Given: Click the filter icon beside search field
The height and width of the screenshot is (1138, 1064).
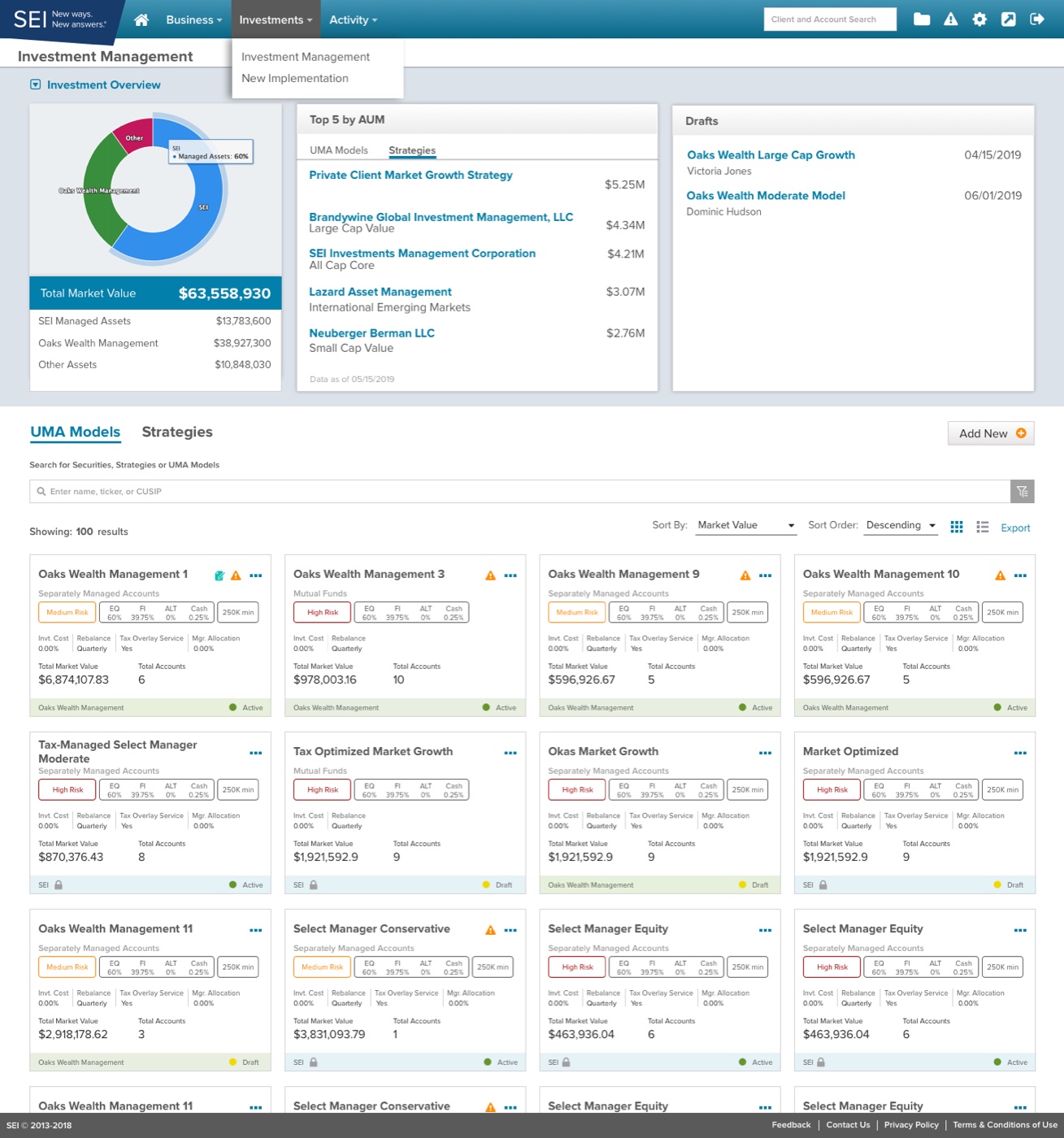Looking at the screenshot, I should tap(1023, 491).
